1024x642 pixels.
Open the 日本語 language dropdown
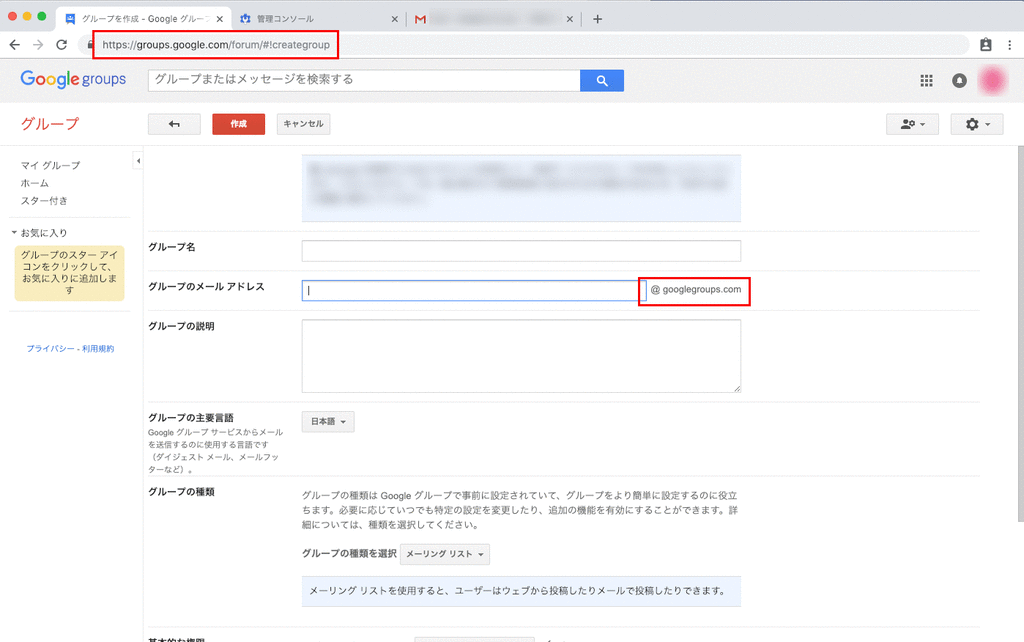click(328, 421)
